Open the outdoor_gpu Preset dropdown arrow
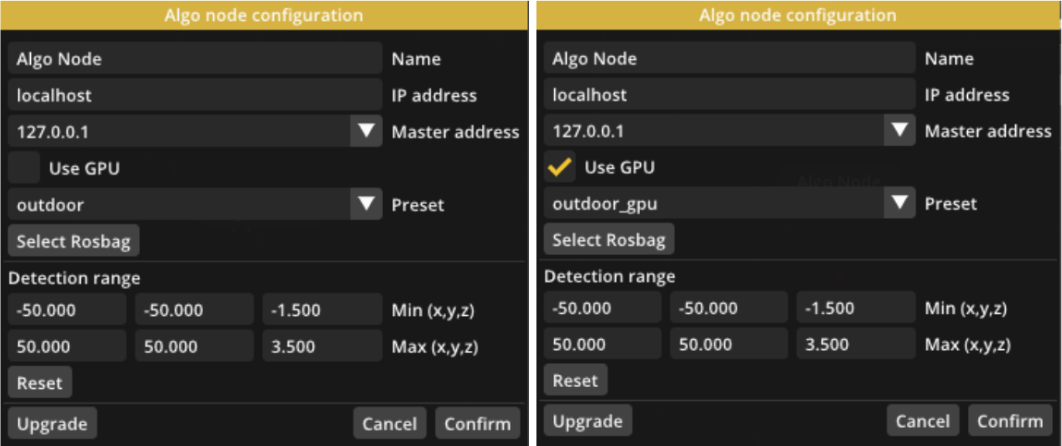This screenshot has width=1062, height=446. coord(900,203)
